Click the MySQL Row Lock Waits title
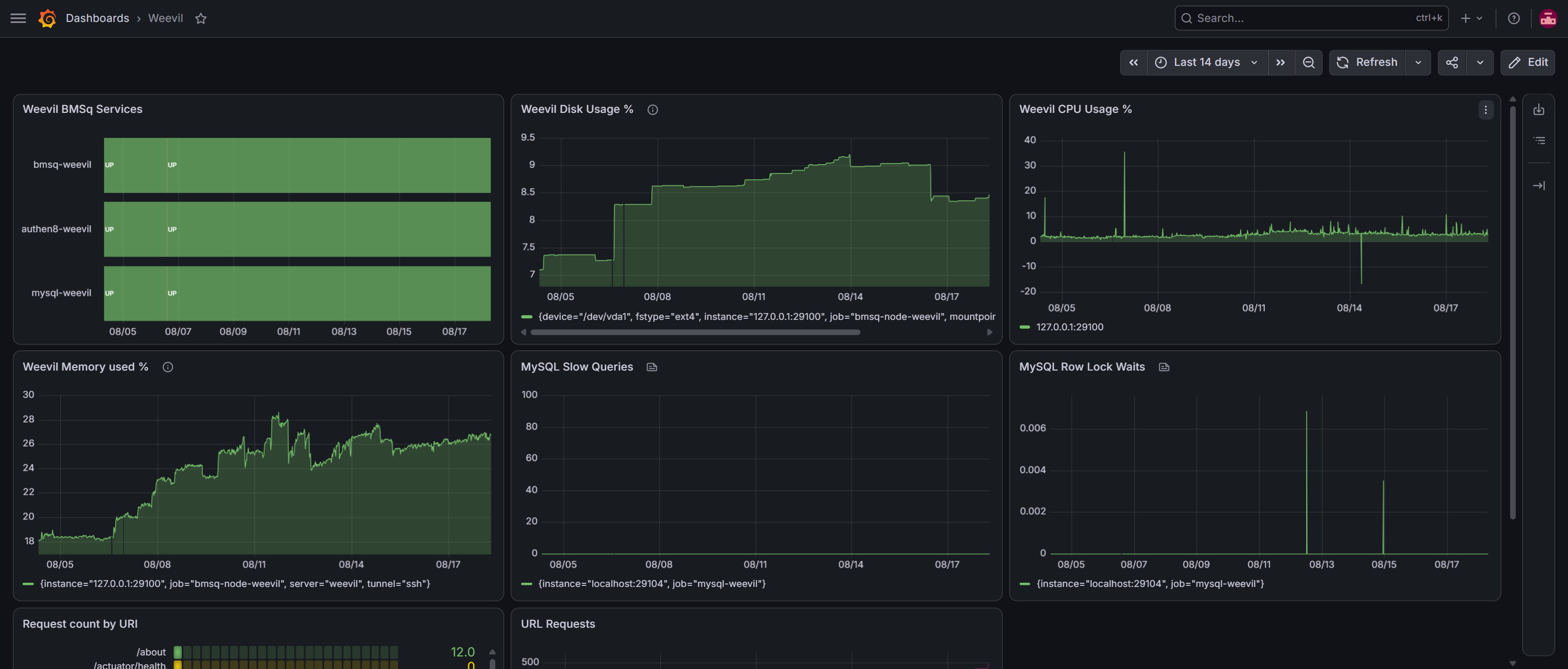The height and width of the screenshot is (669, 1568). click(1081, 367)
